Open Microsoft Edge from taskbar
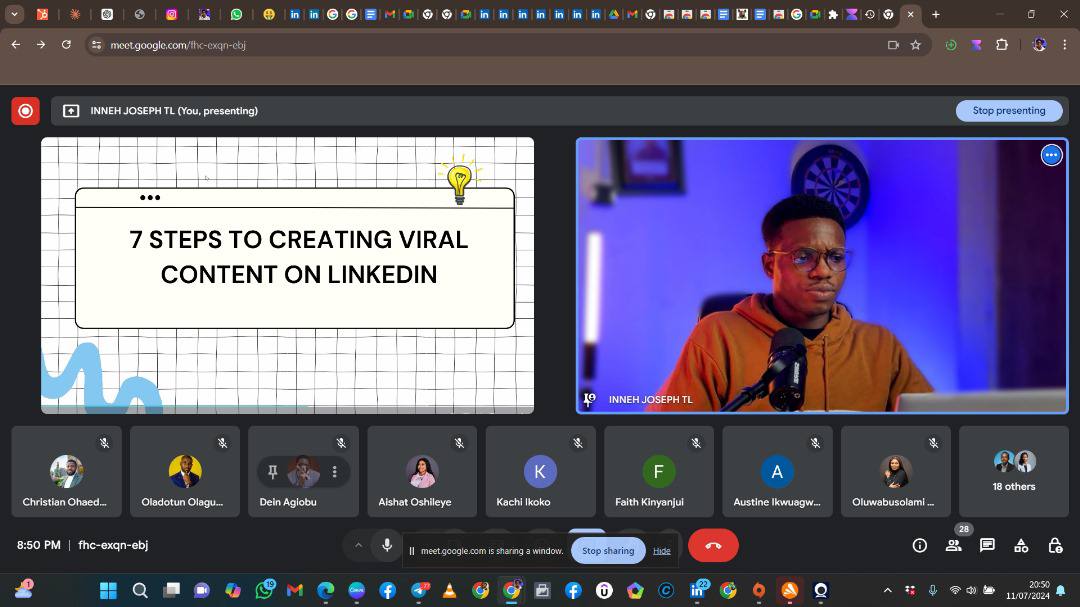The height and width of the screenshot is (607, 1080). (326, 590)
